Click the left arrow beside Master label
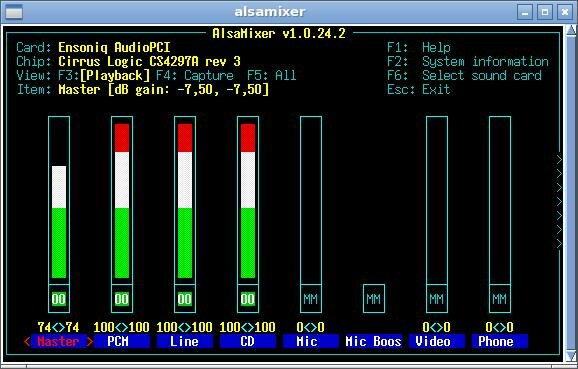The image size is (578, 369). pos(27,341)
